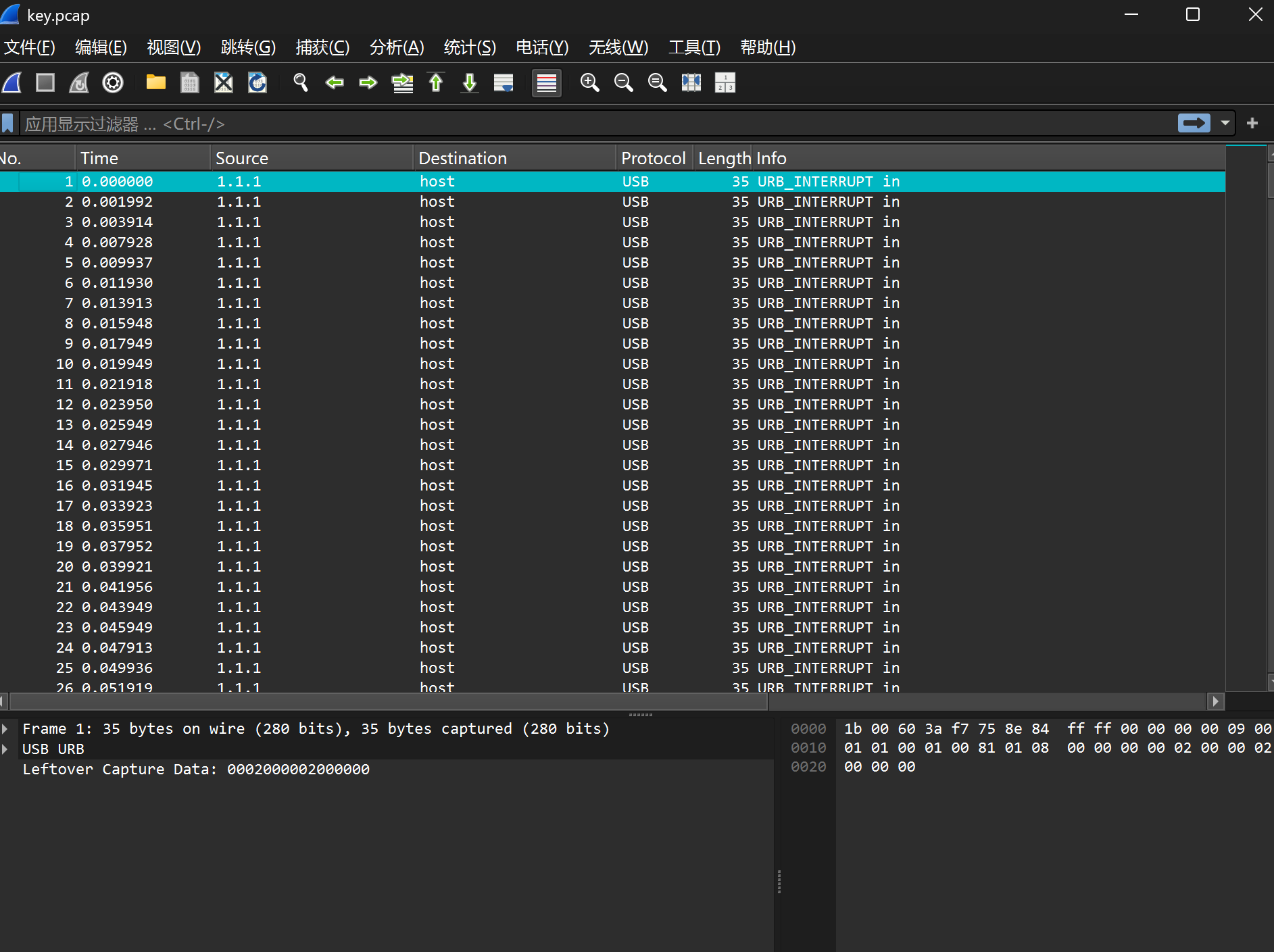This screenshot has width=1274, height=952.
Task: Open the 文件(F) menu
Action: tap(30, 47)
